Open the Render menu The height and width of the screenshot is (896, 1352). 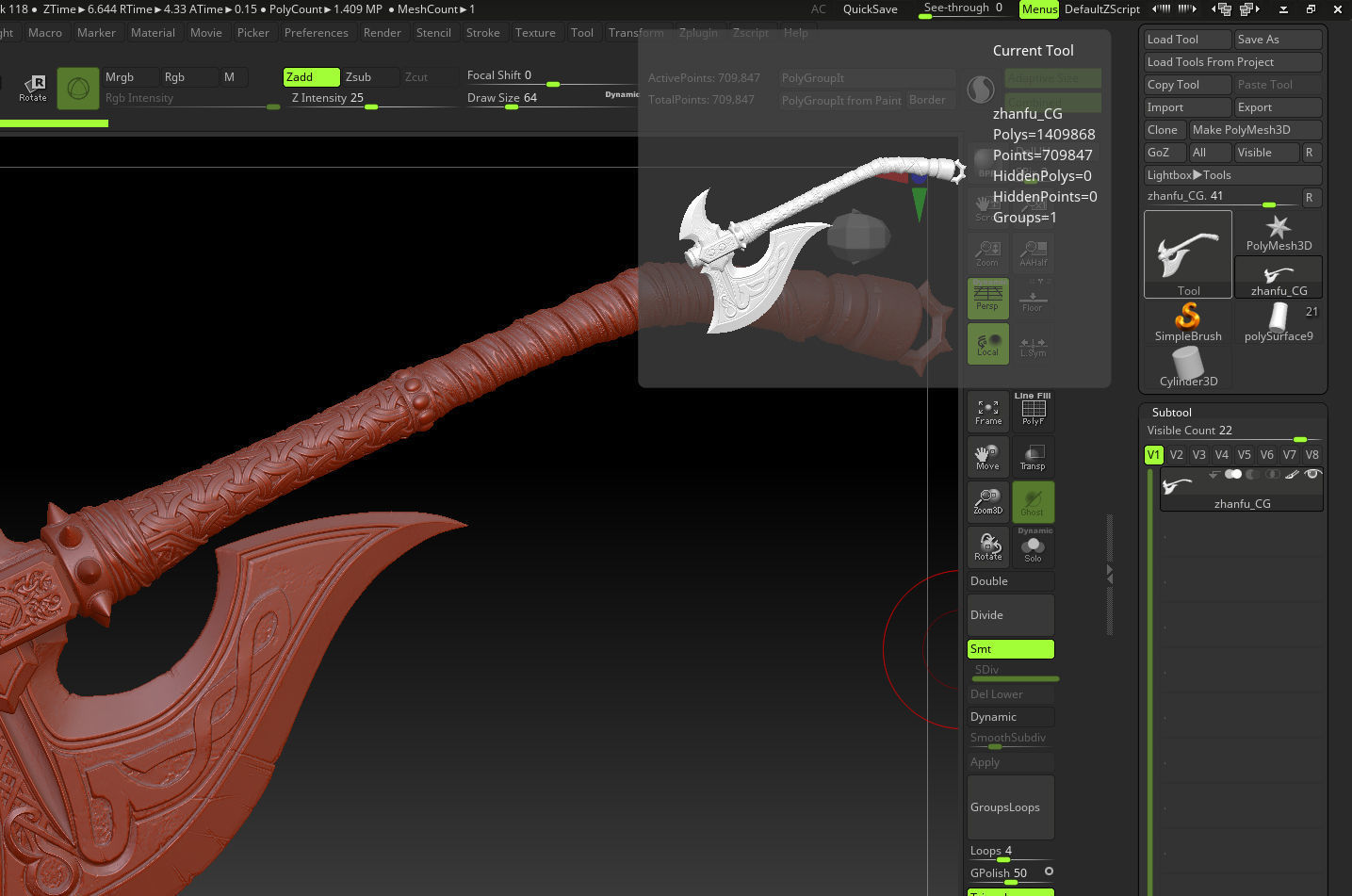click(382, 32)
